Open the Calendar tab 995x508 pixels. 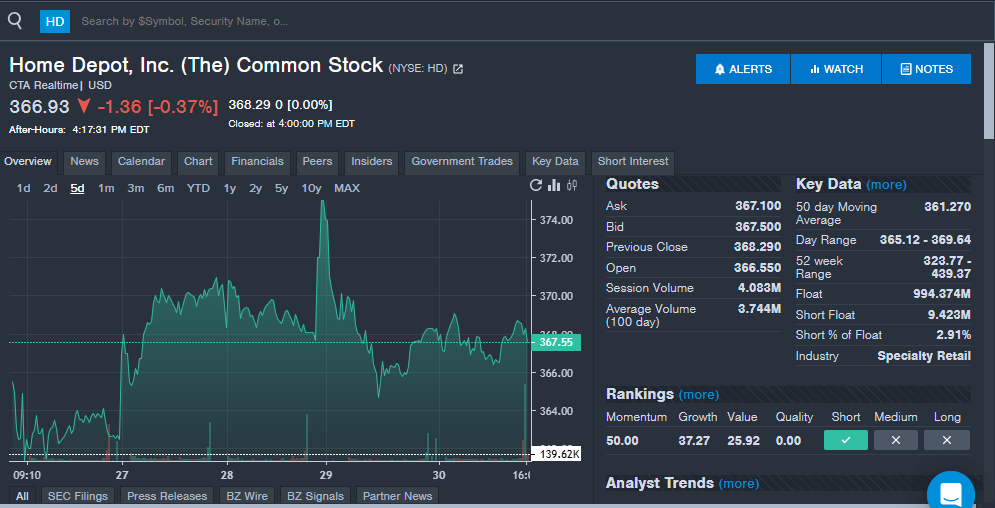tap(141, 162)
